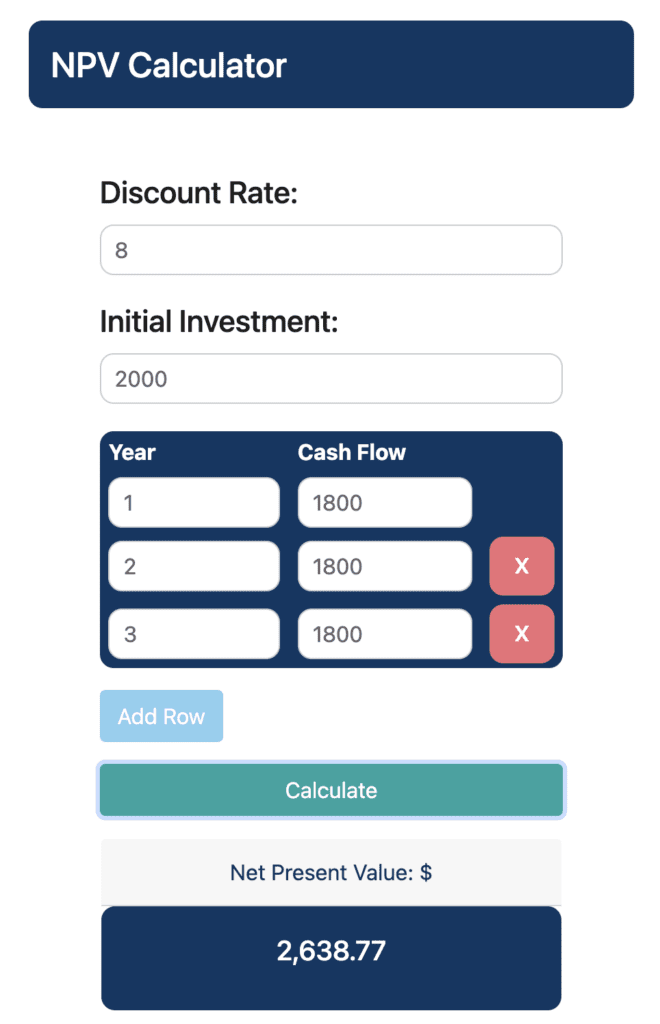Click the Initial Investment label
Screen dimensions: 660x1024
click(219, 322)
